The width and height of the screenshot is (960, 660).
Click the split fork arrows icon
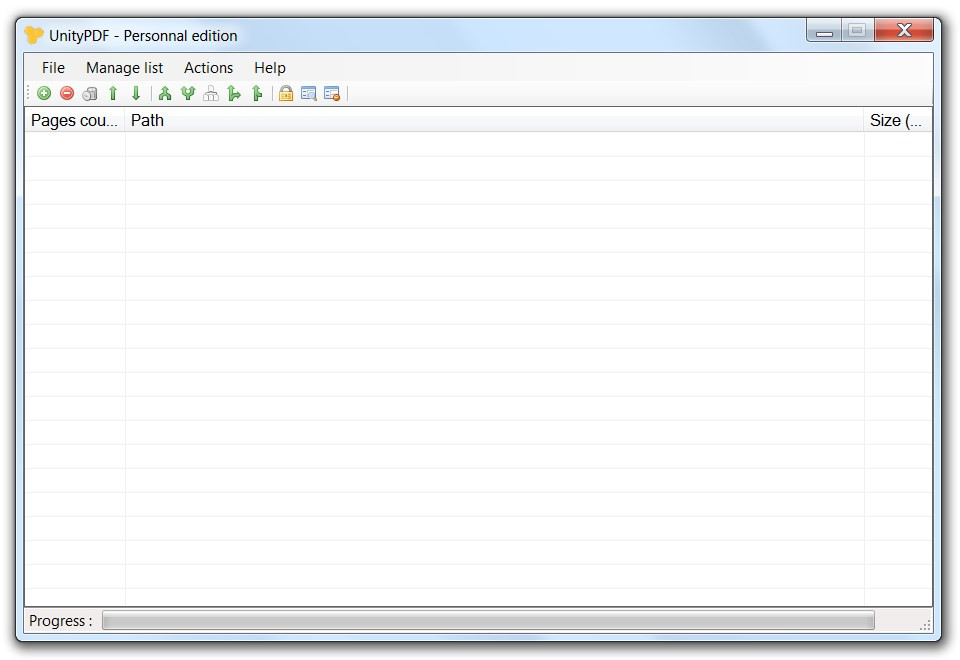coord(188,93)
